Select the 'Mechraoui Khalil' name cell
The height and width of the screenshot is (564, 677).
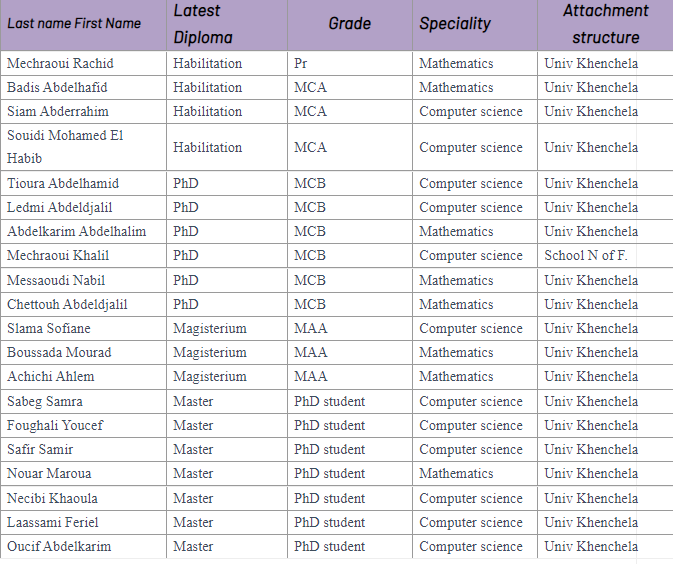click(58, 256)
